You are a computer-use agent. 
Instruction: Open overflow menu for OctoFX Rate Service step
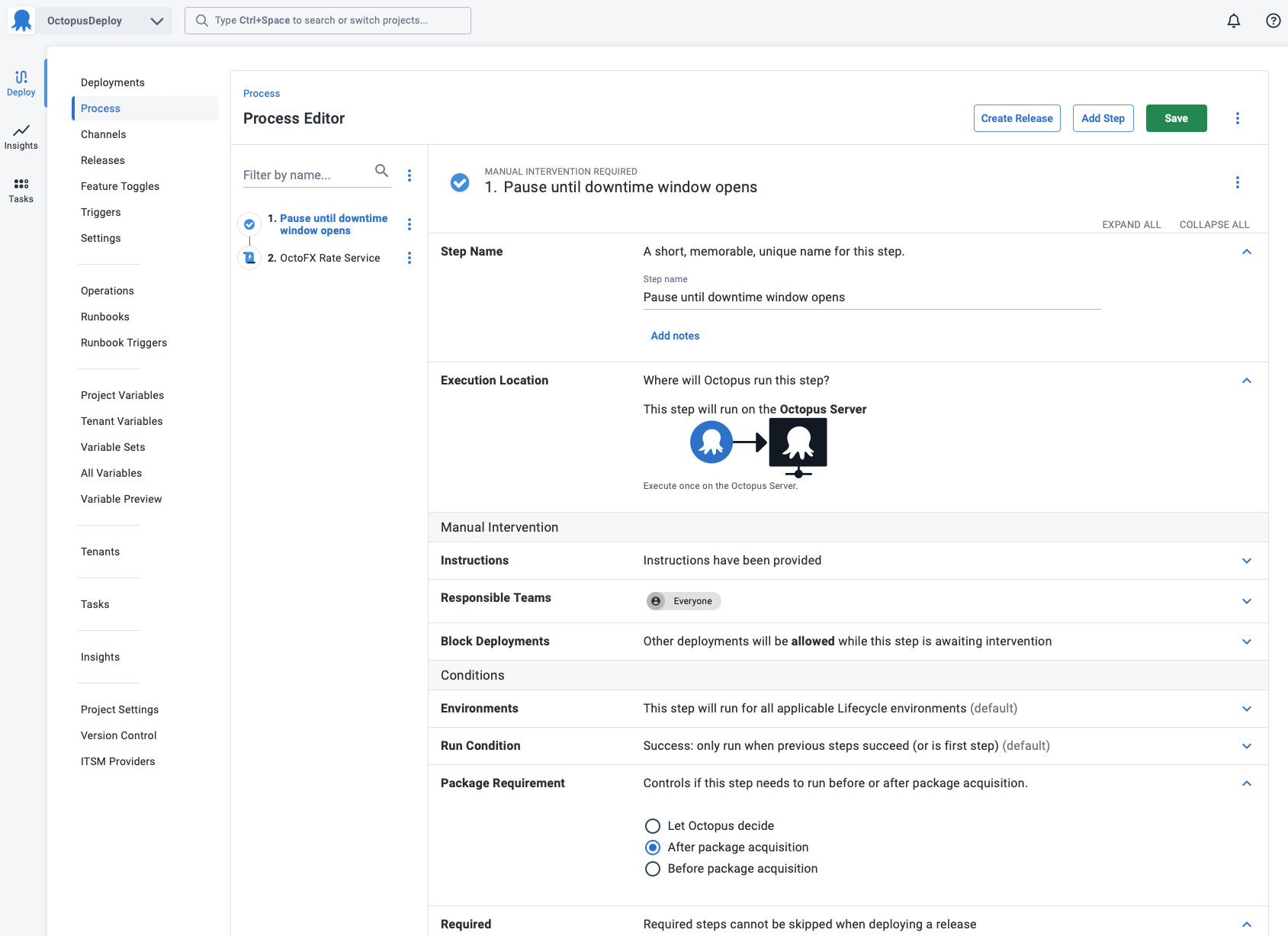click(x=410, y=258)
